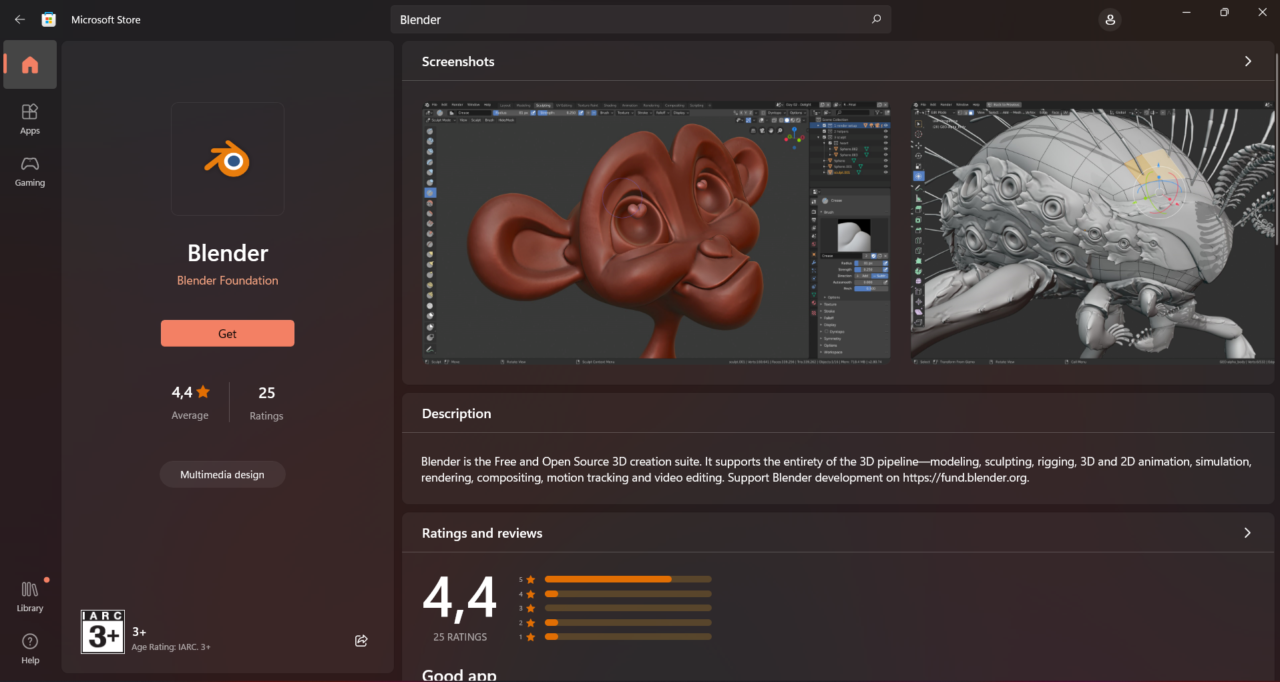Open the Home page in sidebar
Image resolution: width=1280 pixels, height=682 pixels.
pos(30,65)
